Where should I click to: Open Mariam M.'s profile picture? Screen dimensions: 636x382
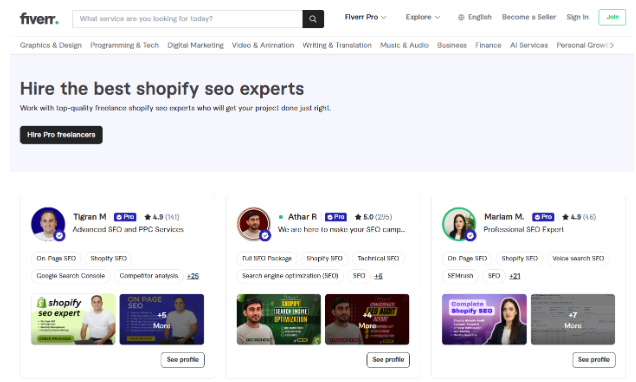459,224
